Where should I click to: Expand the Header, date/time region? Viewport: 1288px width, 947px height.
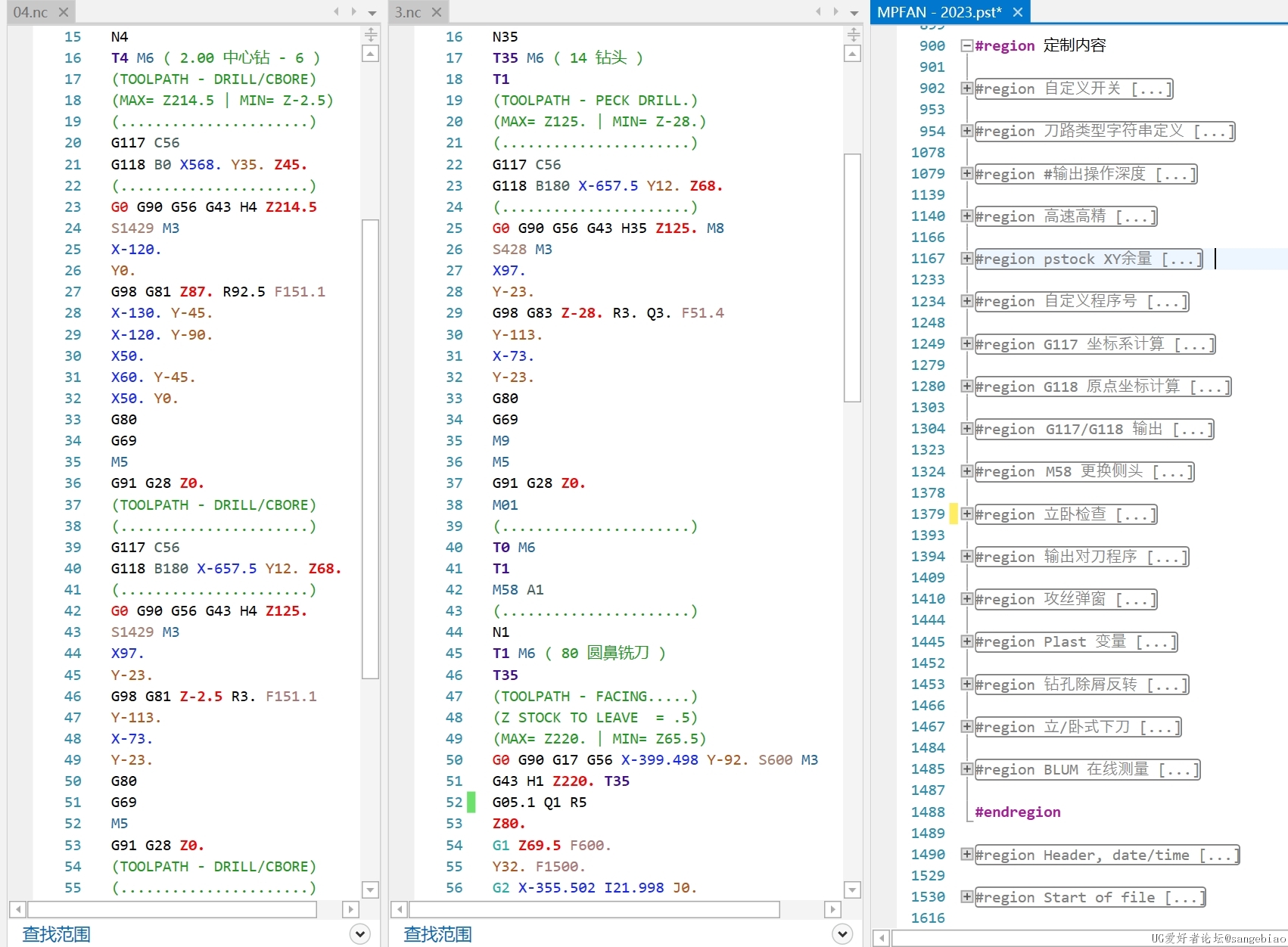click(x=966, y=854)
